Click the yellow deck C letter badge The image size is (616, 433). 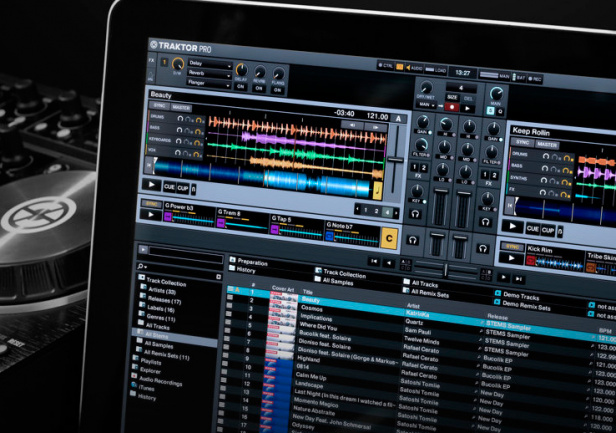(x=389, y=238)
